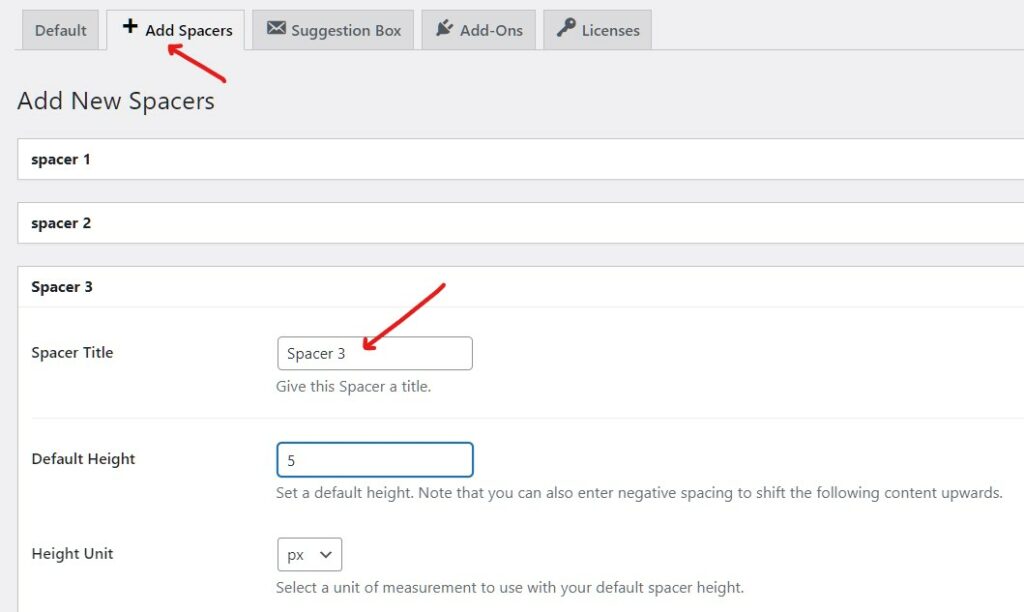The image size is (1024, 612).
Task: Select the Default Height field showing 5
Action: pyautogui.click(x=374, y=459)
